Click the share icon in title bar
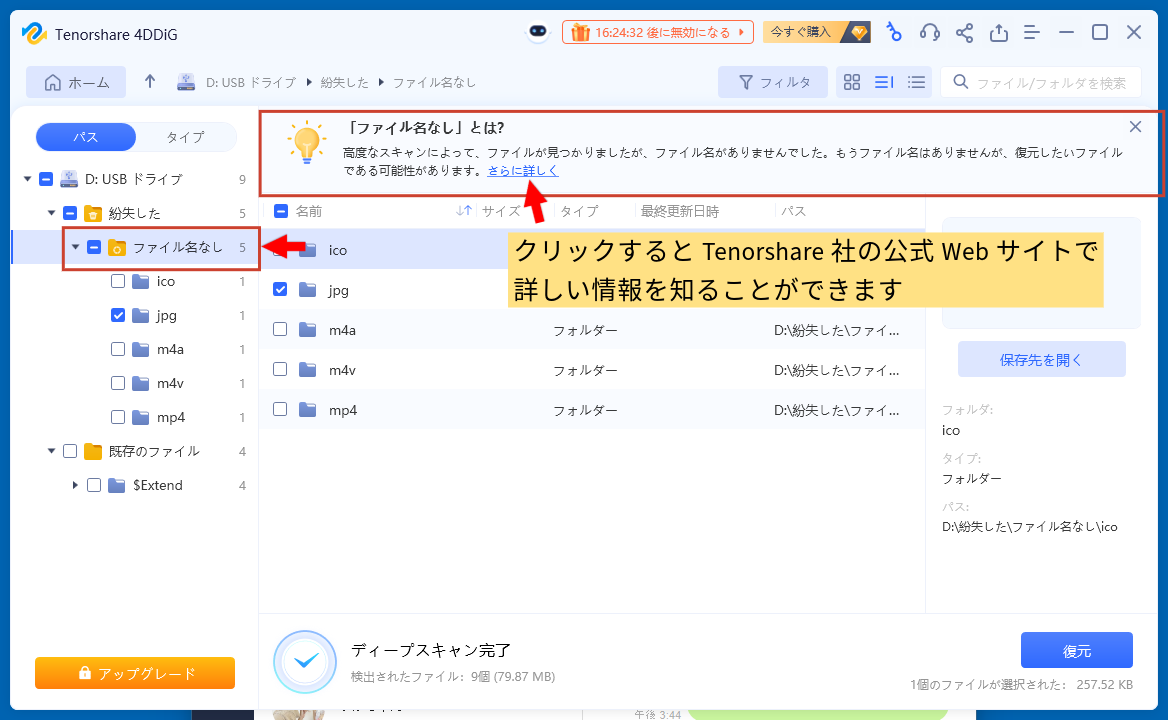 (x=965, y=32)
